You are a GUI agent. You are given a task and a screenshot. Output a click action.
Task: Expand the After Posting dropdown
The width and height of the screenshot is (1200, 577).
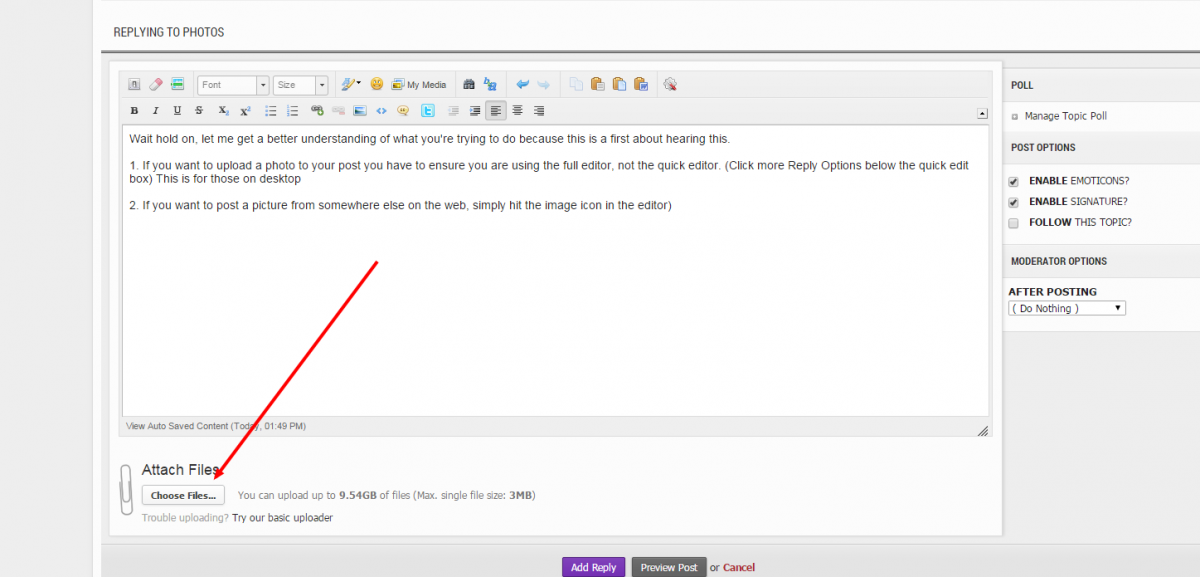click(1067, 309)
